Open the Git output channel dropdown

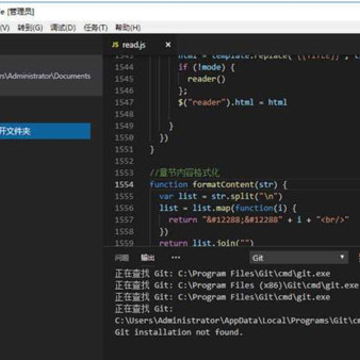tap(299, 258)
